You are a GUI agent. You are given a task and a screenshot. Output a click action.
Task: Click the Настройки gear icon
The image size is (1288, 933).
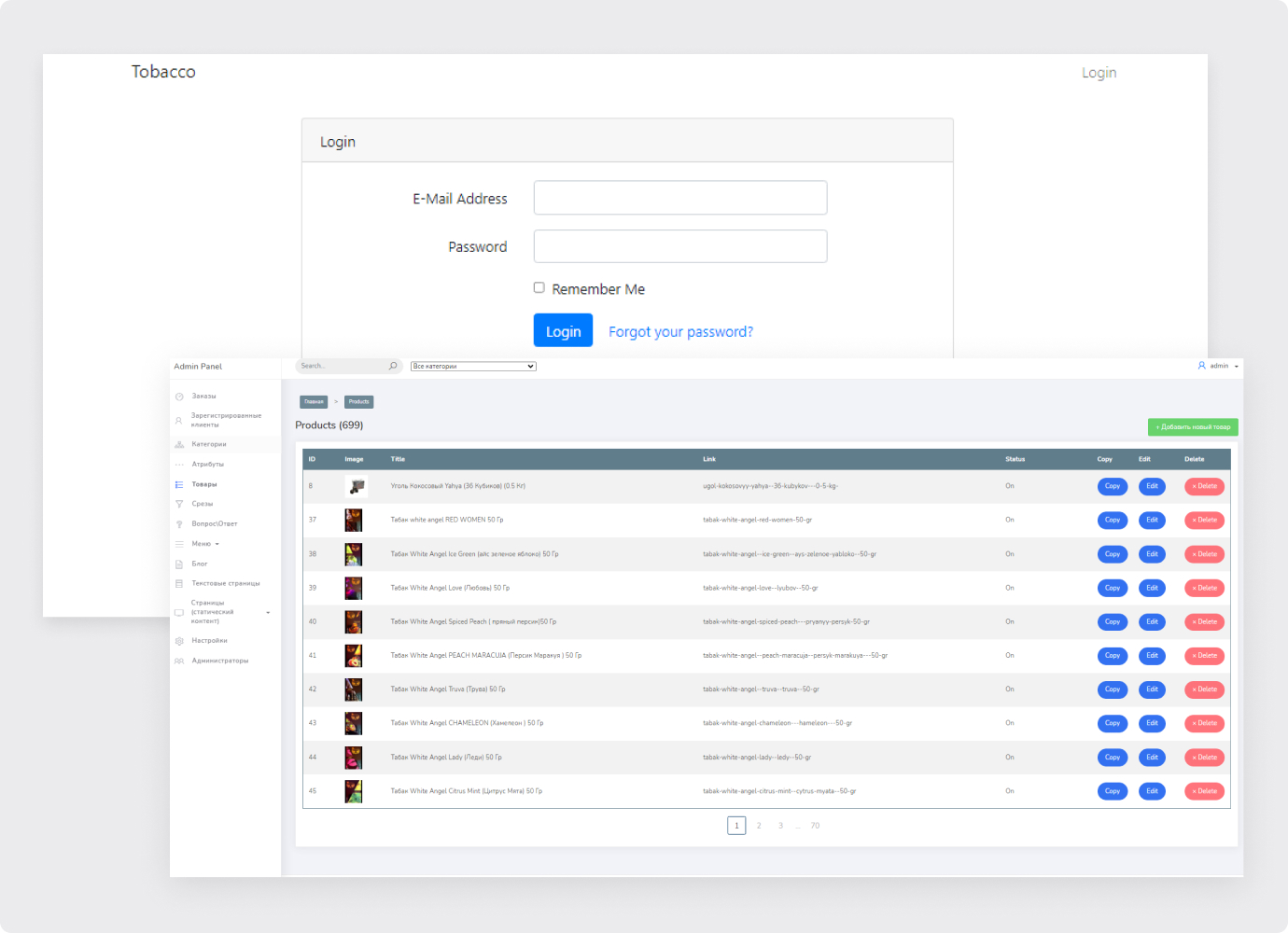[179, 641]
